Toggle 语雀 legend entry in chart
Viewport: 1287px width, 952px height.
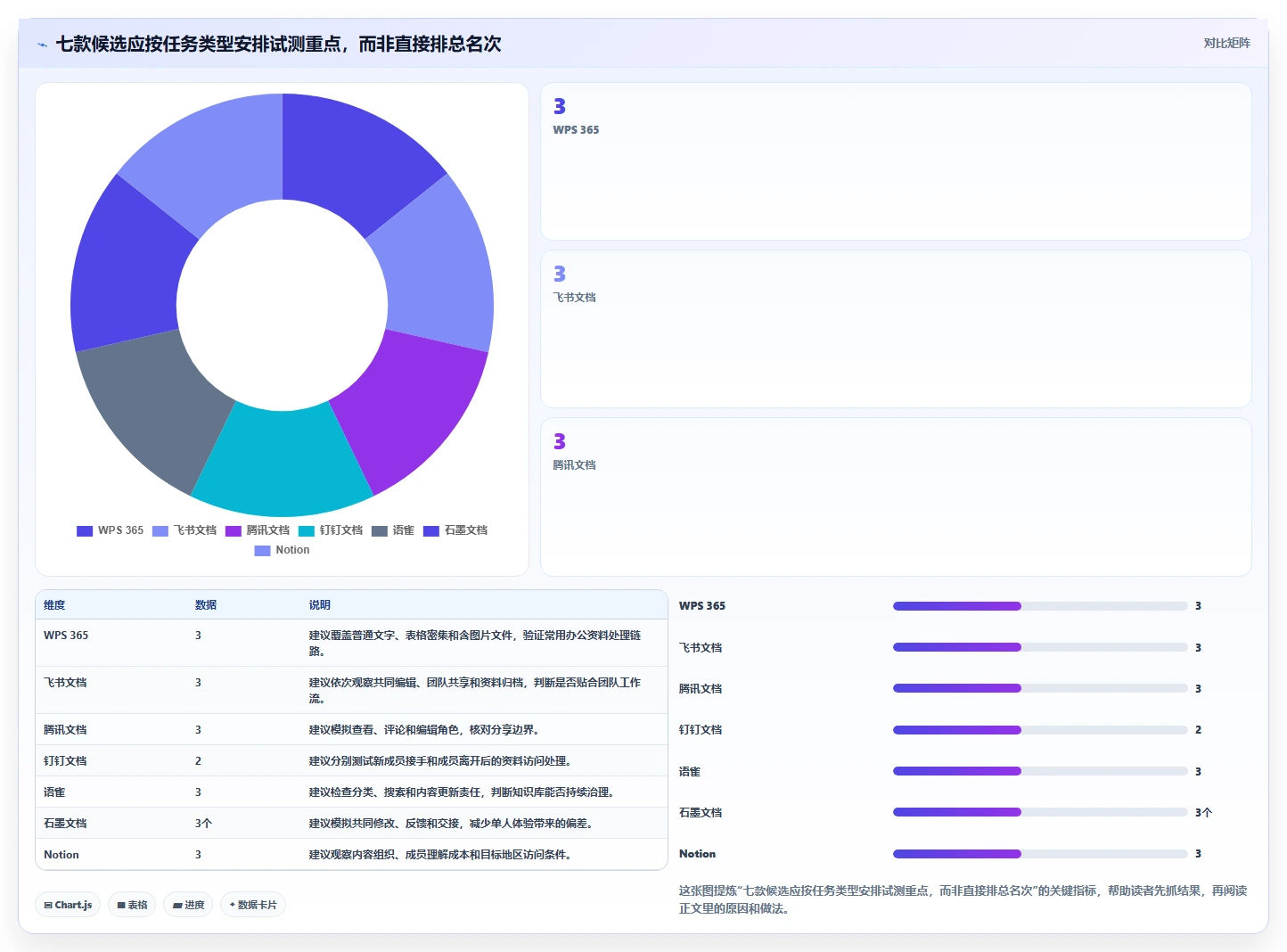click(x=393, y=530)
